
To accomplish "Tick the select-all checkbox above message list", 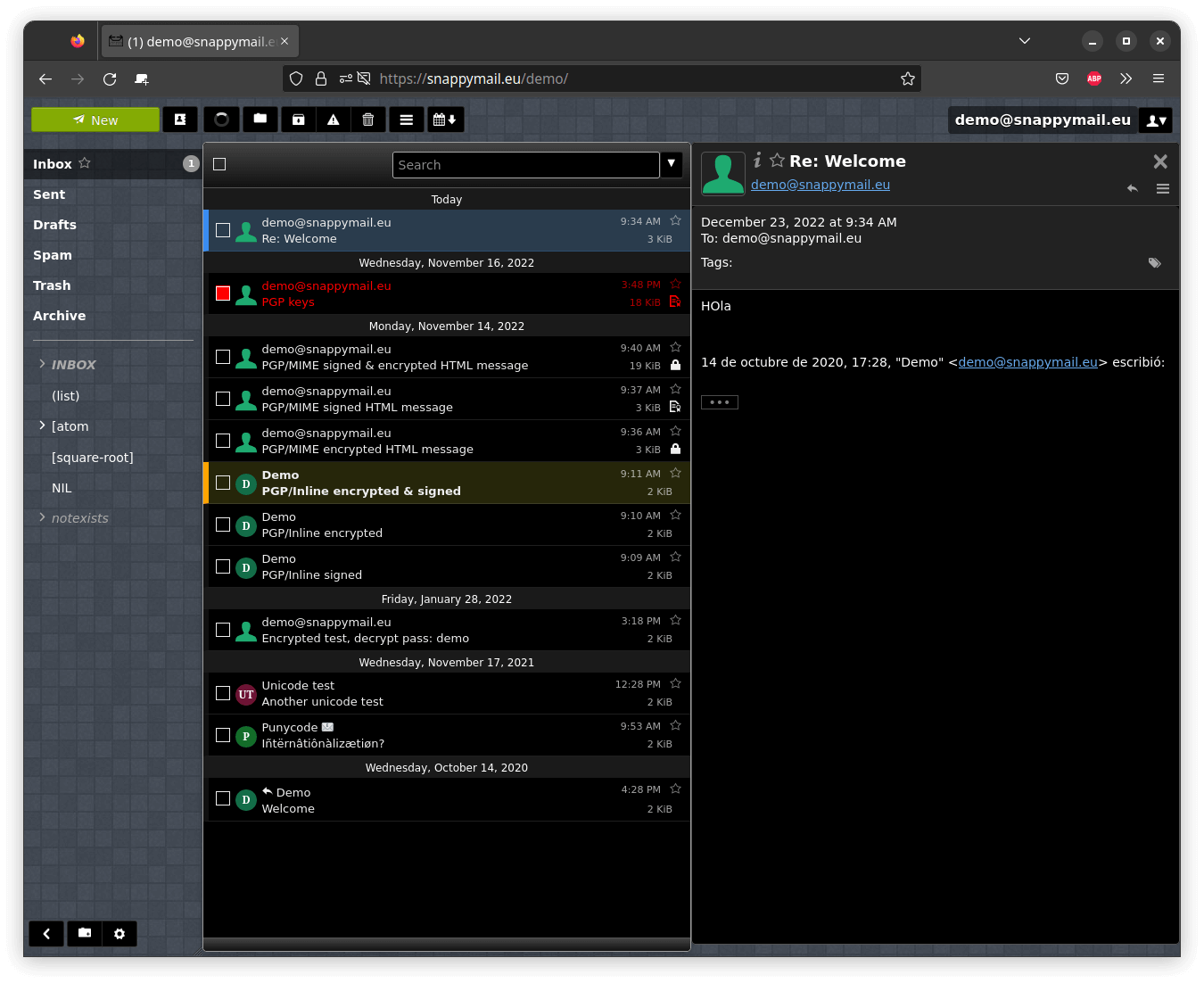I will tap(219, 164).
